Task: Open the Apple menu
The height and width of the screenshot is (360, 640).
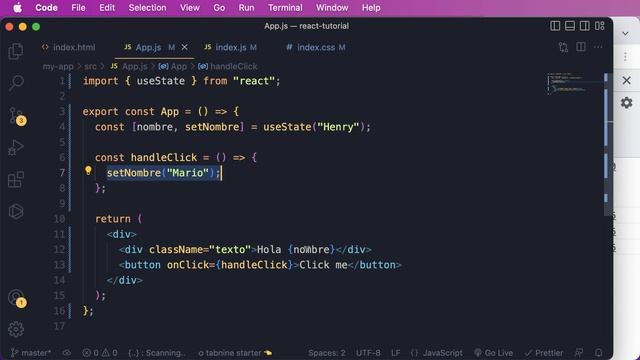Action: [18, 8]
